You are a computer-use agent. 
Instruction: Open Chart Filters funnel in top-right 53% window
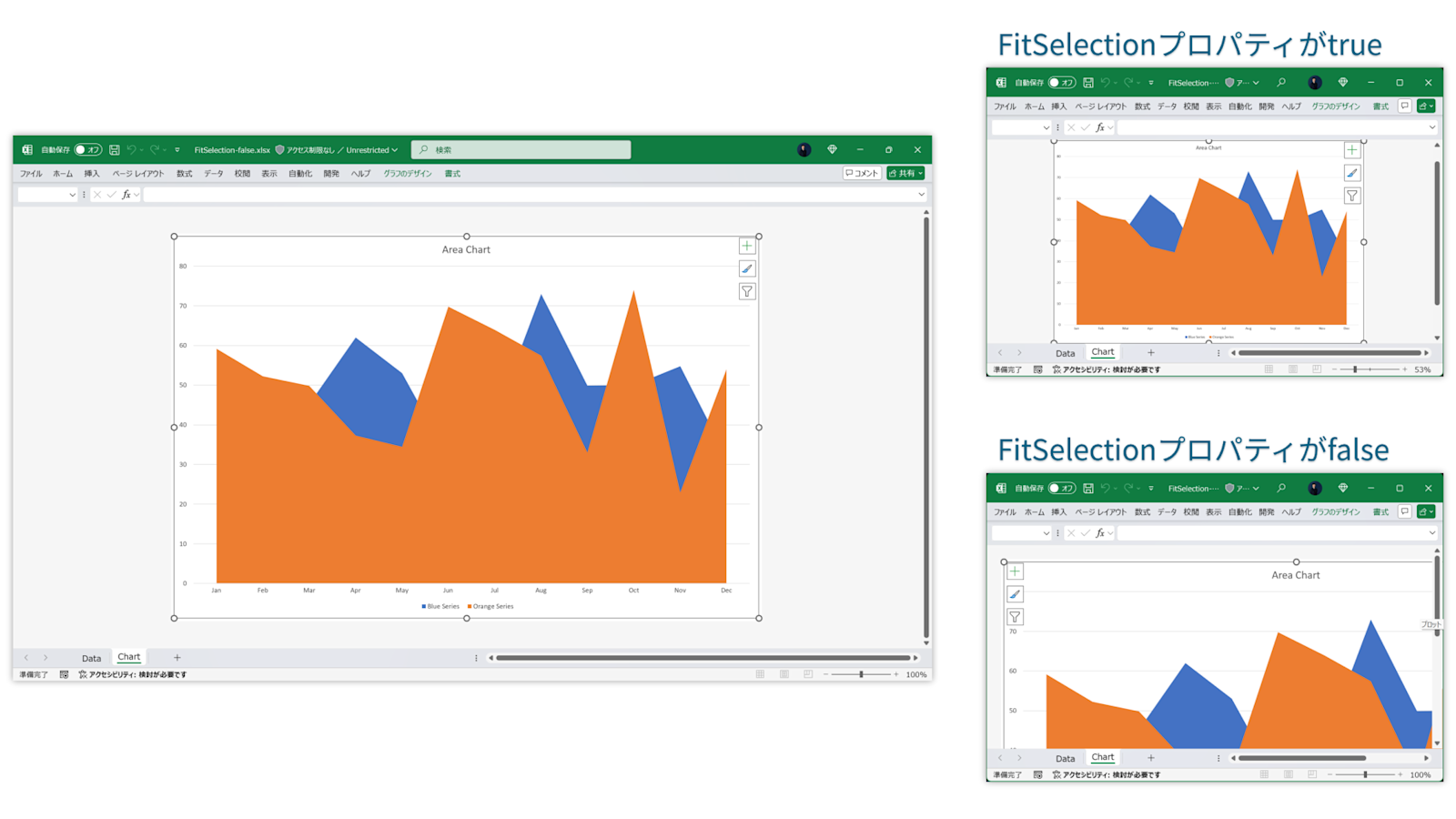1352,196
